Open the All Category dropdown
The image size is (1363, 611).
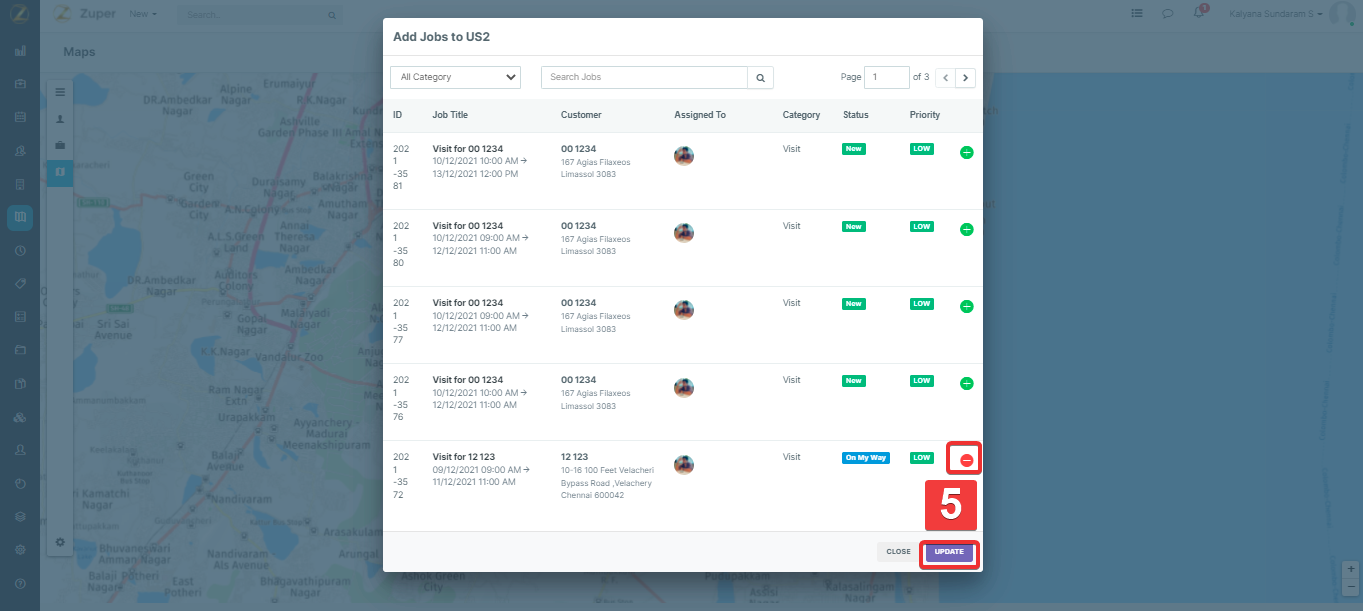click(455, 77)
